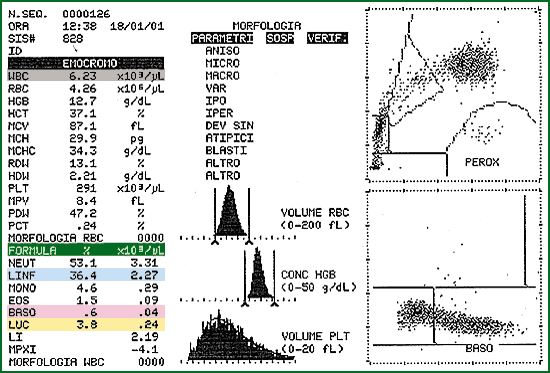Click the PLT count 291
Screen dimensions: 550x373
[x=86, y=188]
